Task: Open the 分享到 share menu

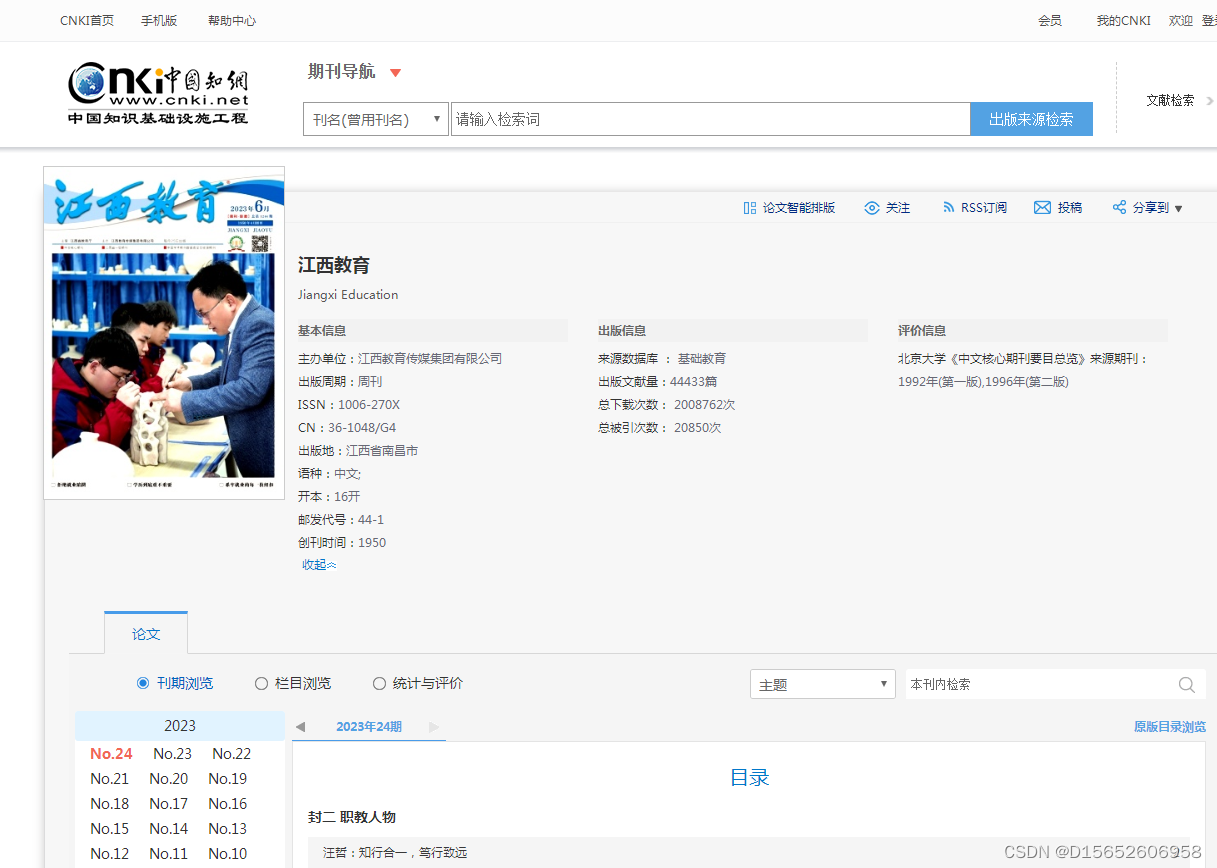Action: [x=1147, y=208]
